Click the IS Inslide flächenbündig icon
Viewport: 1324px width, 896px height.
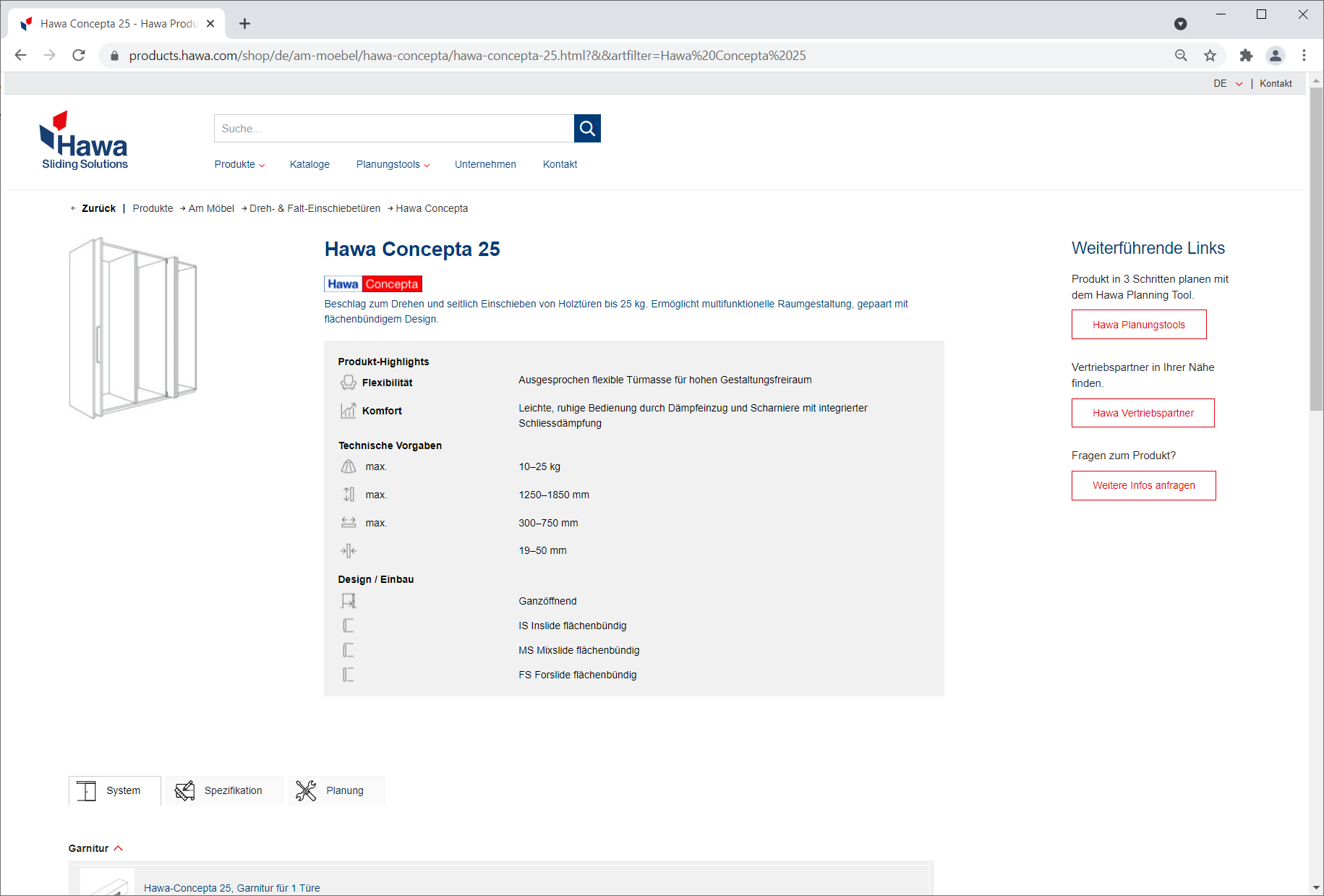[348, 626]
